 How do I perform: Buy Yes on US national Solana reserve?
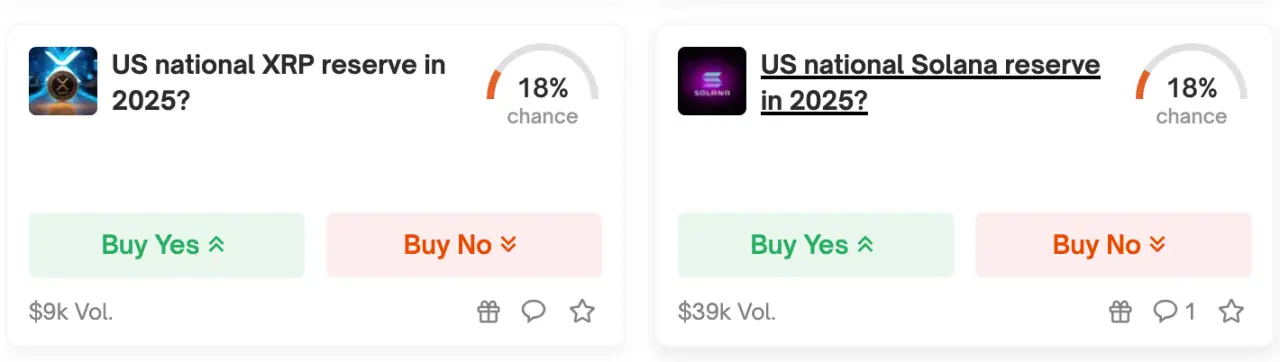tap(815, 245)
